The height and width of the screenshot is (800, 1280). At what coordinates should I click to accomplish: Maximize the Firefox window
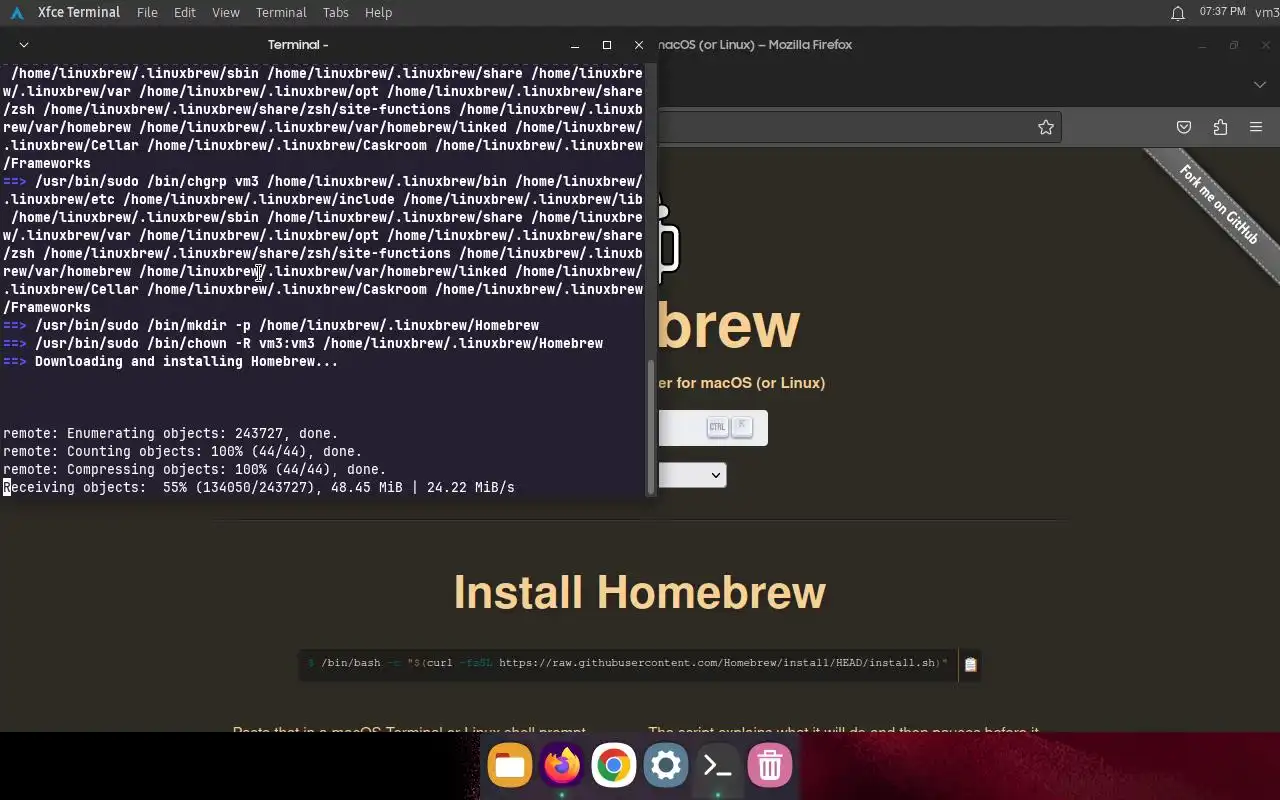click(1234, 45)
